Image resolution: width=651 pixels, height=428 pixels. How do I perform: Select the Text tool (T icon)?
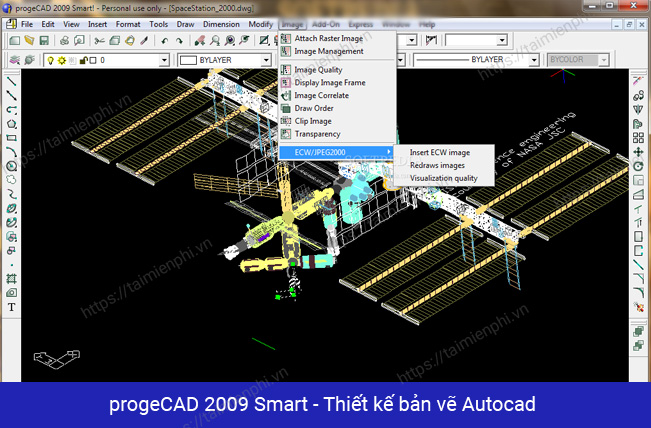pos(11,307)
